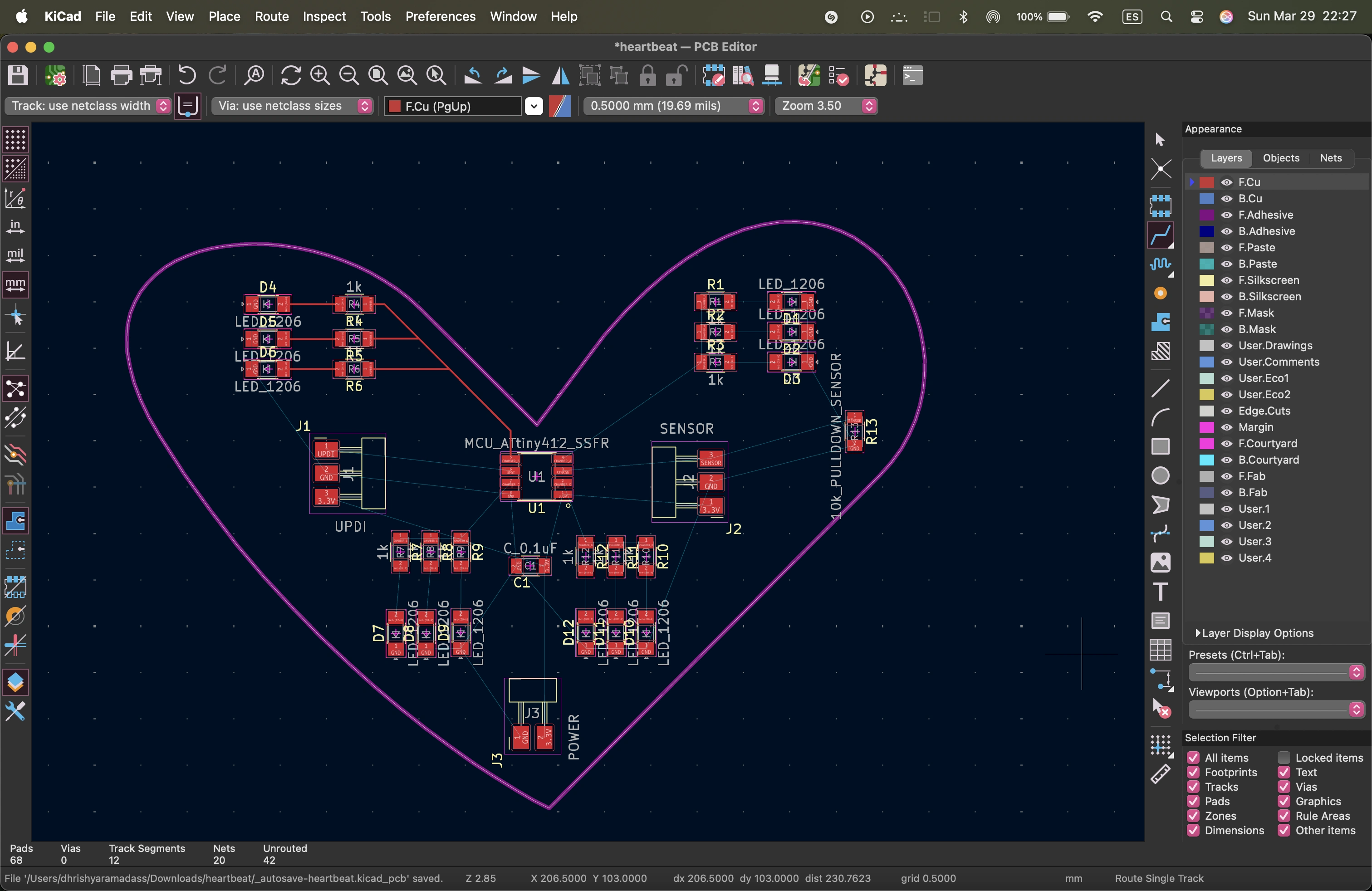This screenshot has height=891, width=1372.
Task: Click the Undo arrow icon
Action: point(187,75)
